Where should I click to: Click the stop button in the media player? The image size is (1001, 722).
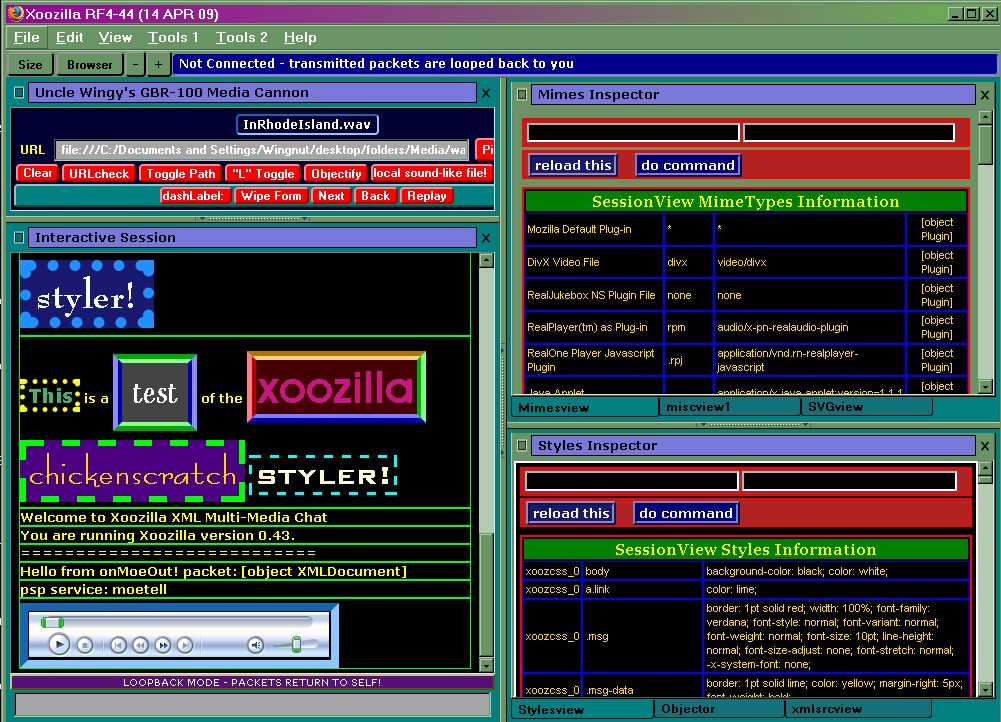pos(85,645)
